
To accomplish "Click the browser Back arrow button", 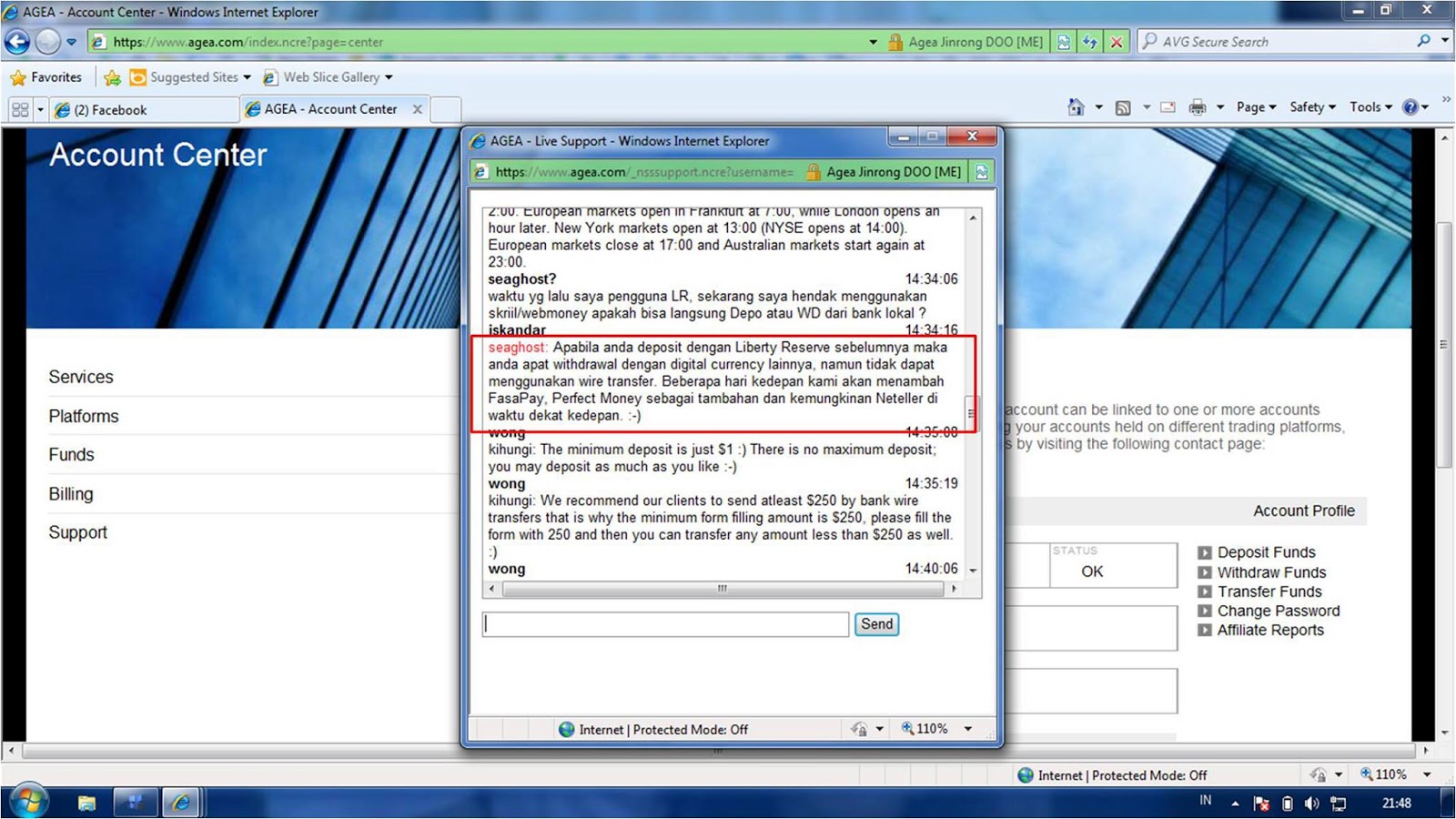I will click(17, 41).
